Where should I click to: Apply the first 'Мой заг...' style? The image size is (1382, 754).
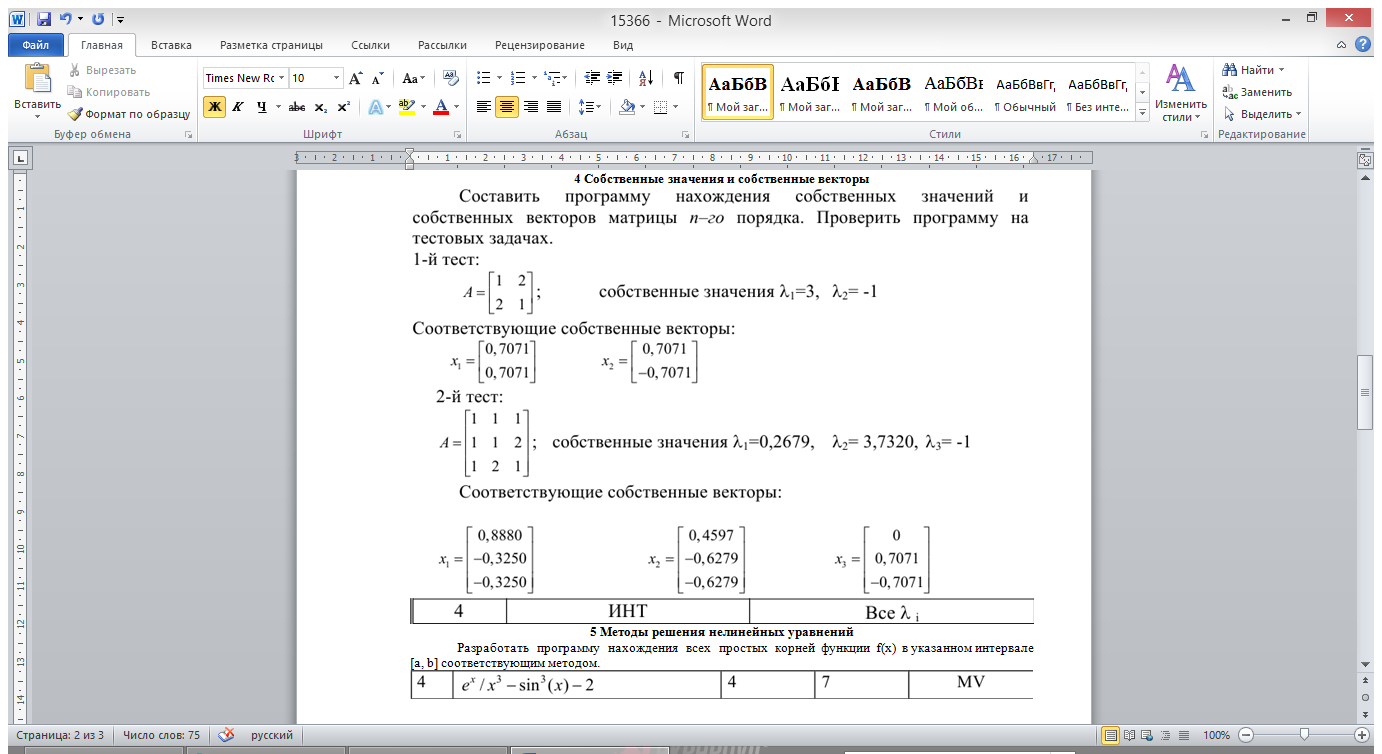click(738, 92)
